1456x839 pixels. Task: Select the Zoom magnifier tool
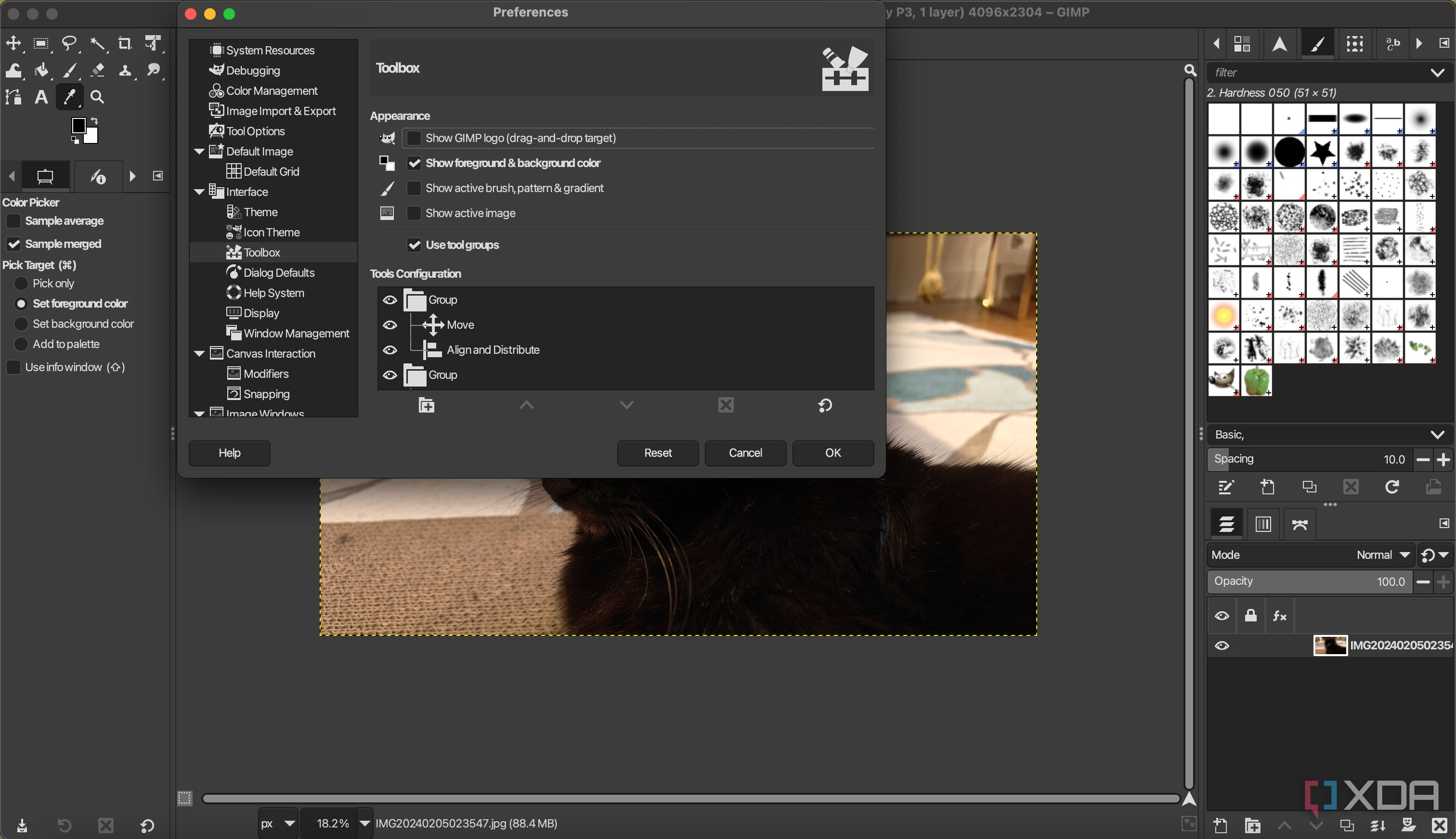pos(97,97)
